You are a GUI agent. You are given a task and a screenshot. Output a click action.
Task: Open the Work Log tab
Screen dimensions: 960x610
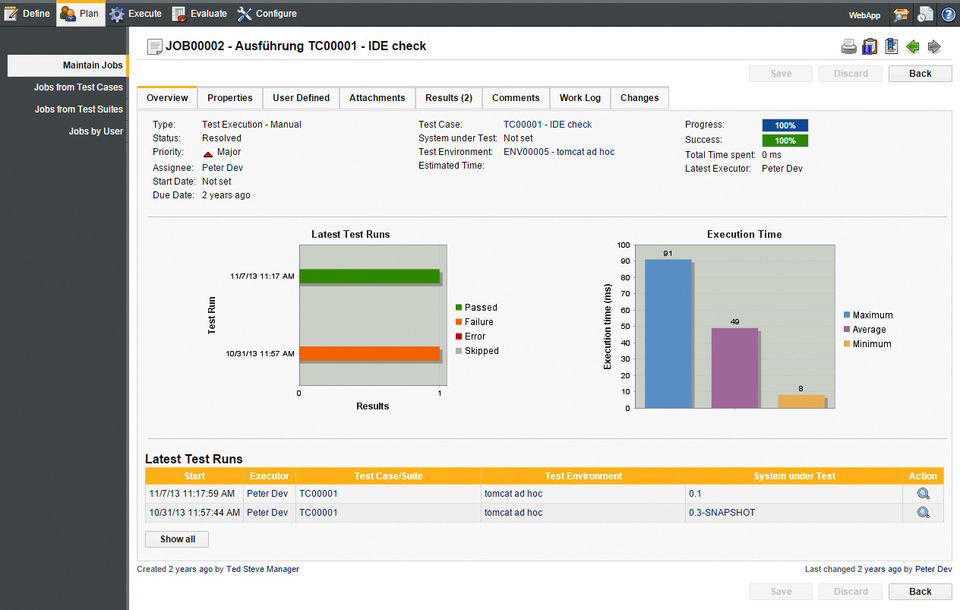pyautogui.click(x=580, y=98)
